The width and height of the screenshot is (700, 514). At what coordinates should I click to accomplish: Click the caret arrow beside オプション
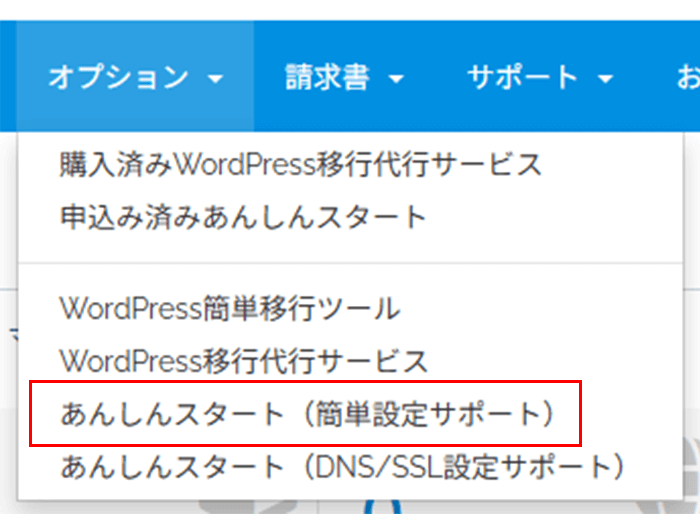coord(217,79)
